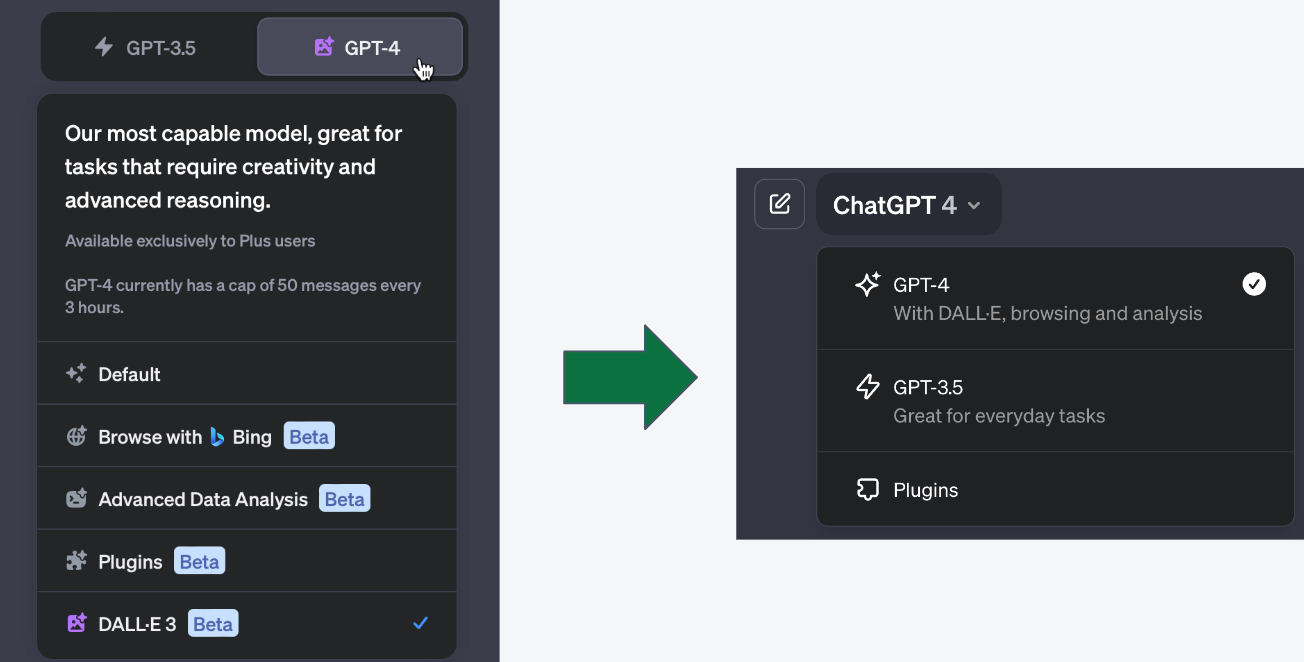Click the Beta badge beside Bing
This screenshot has width=1304, height=662.
point(309,436)
